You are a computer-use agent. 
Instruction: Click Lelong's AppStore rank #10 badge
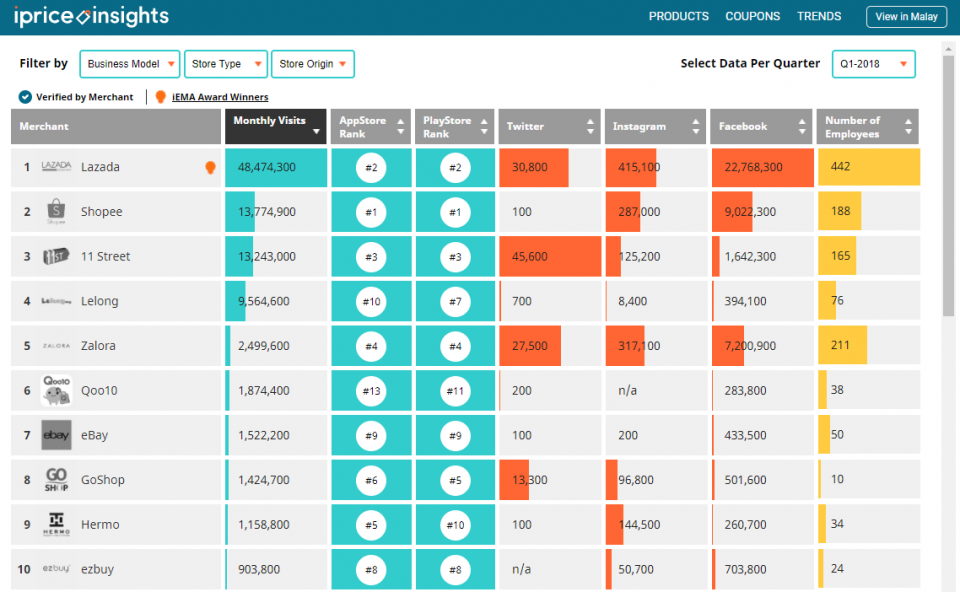[x=371, y=302]
